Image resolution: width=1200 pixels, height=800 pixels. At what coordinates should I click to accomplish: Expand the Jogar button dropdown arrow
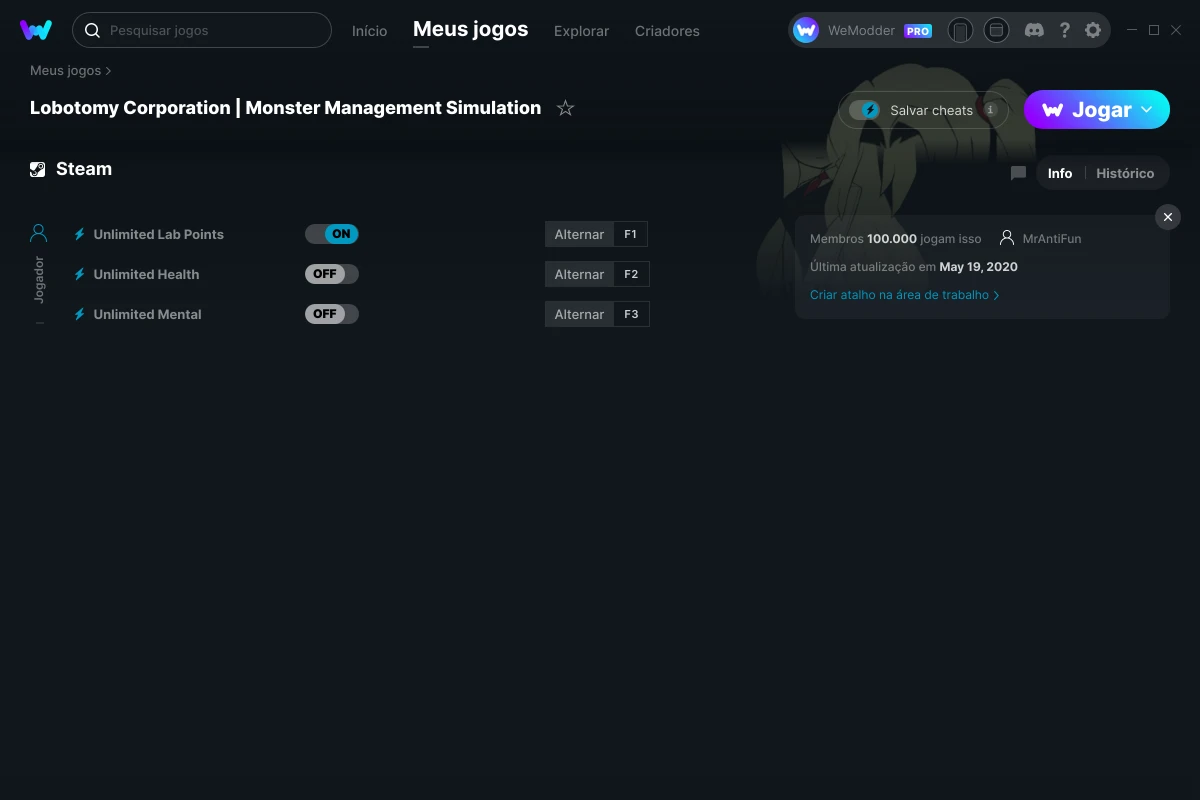[1147, 110]
